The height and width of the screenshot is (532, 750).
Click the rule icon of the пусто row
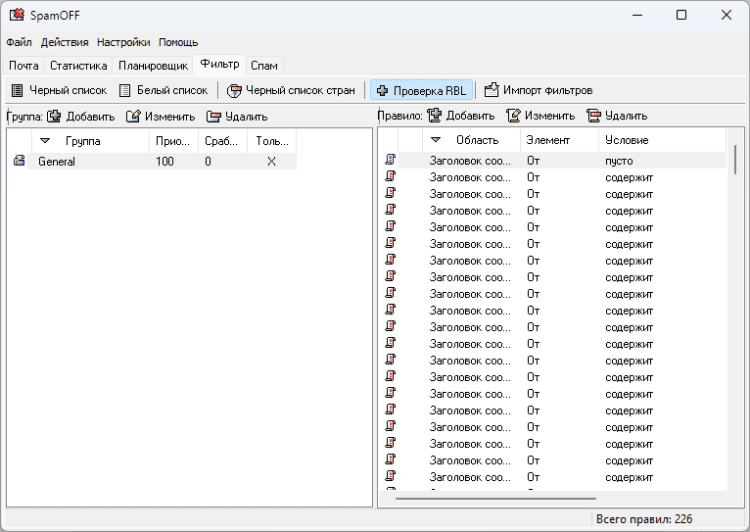(390, 160)
